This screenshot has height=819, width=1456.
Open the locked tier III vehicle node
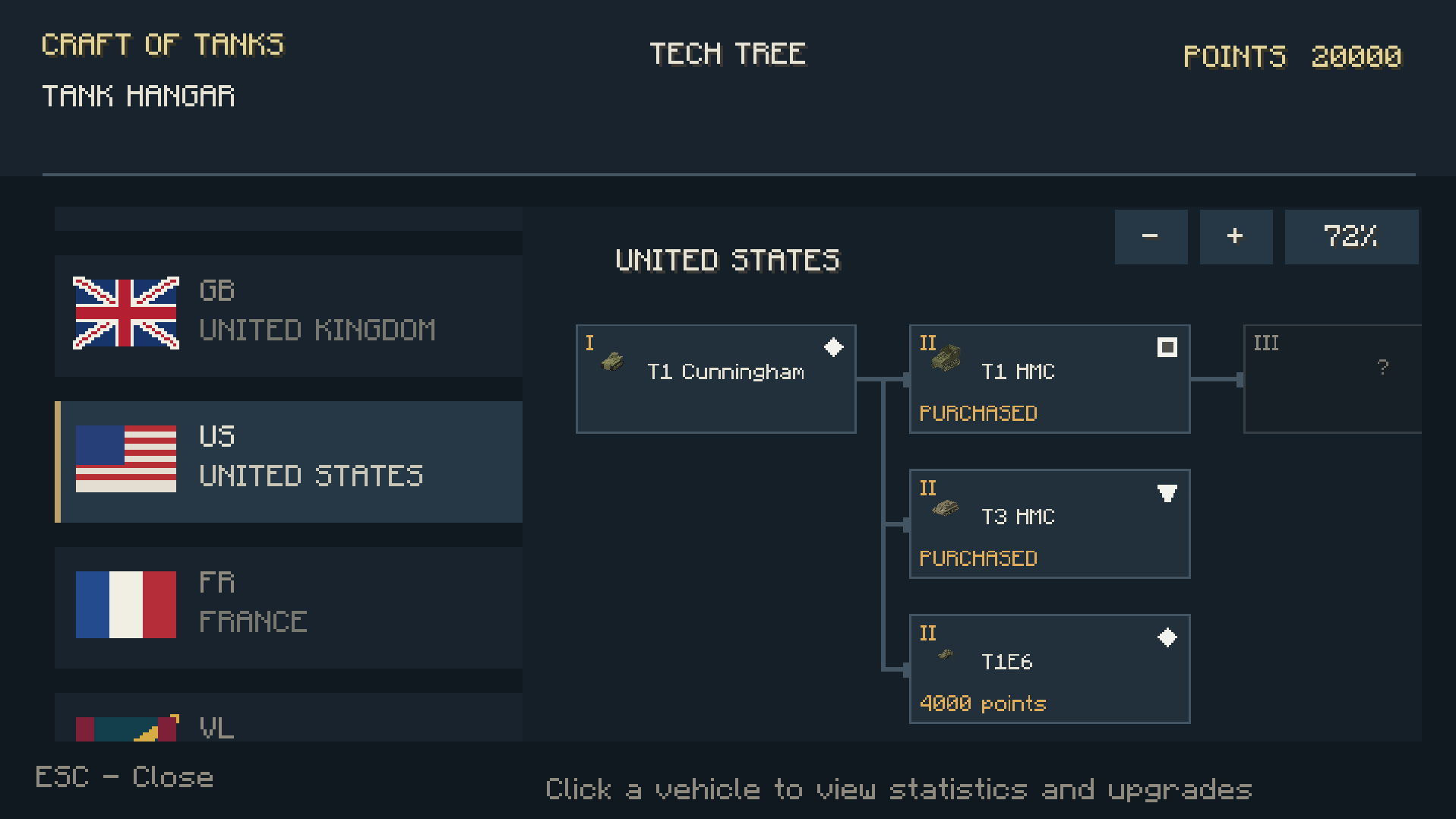click(x=1333, y=379)
